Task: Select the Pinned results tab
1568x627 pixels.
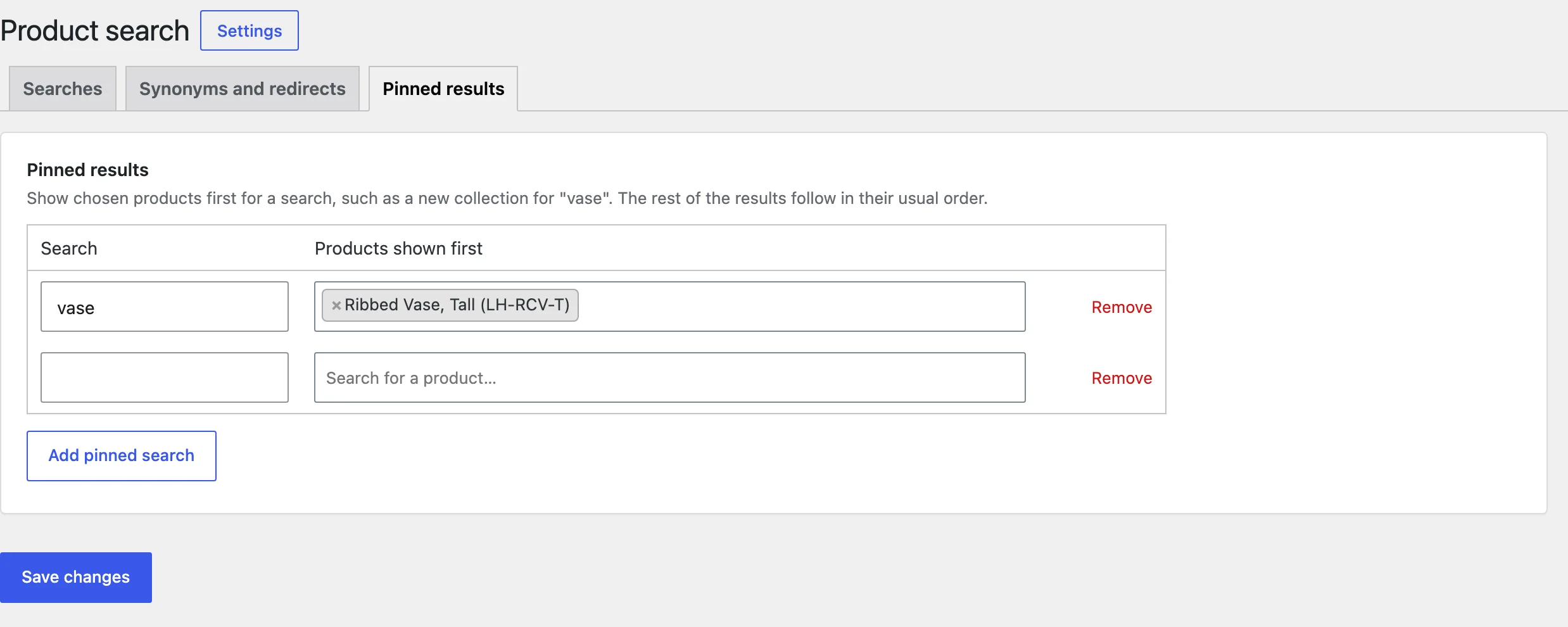Action: (x=443, y=89)
